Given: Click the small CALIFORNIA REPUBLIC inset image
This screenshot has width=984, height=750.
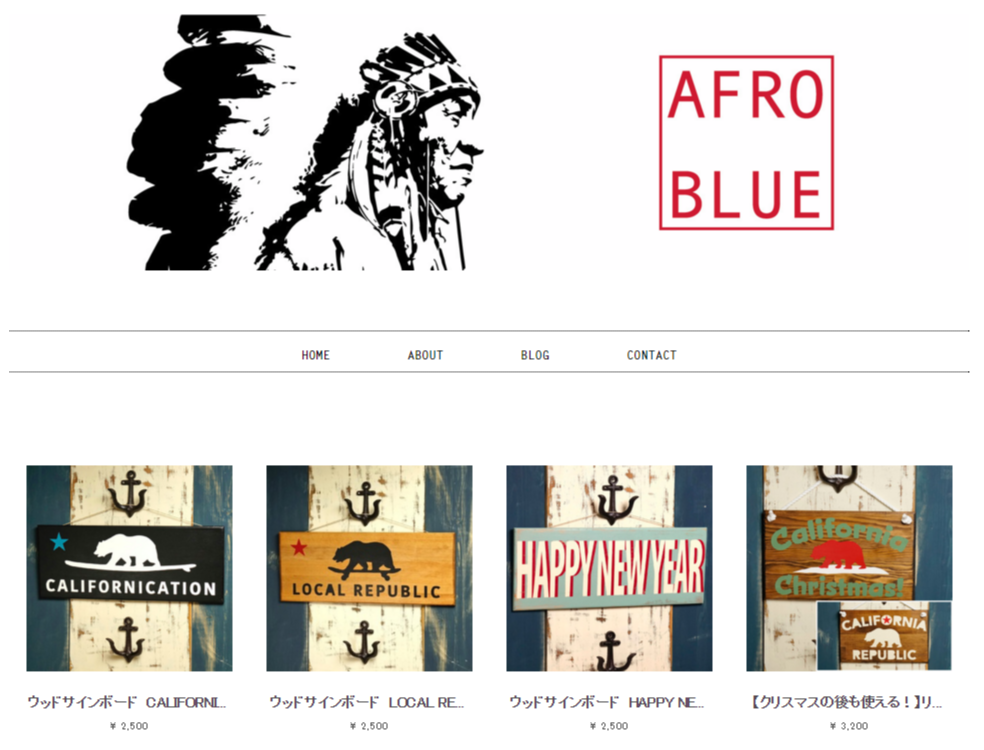Looking at the screenshot, I should point(884,636).
